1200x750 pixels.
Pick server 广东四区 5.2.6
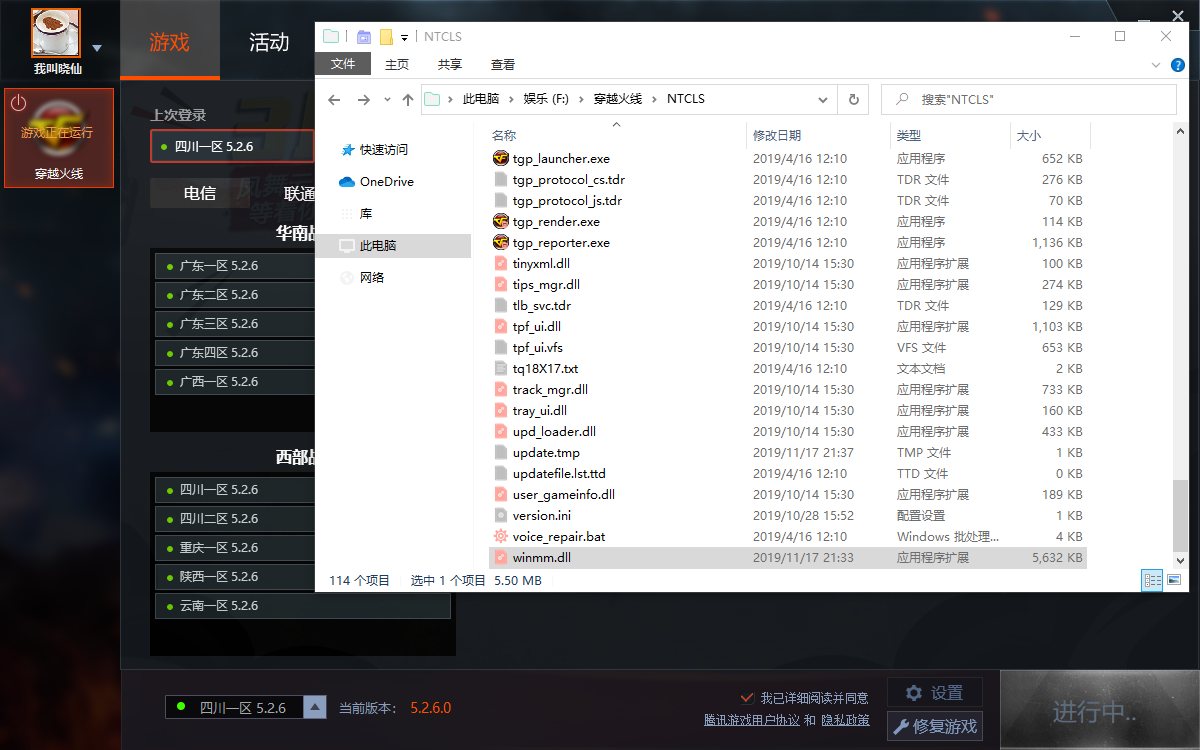click(x=236, y=353)
